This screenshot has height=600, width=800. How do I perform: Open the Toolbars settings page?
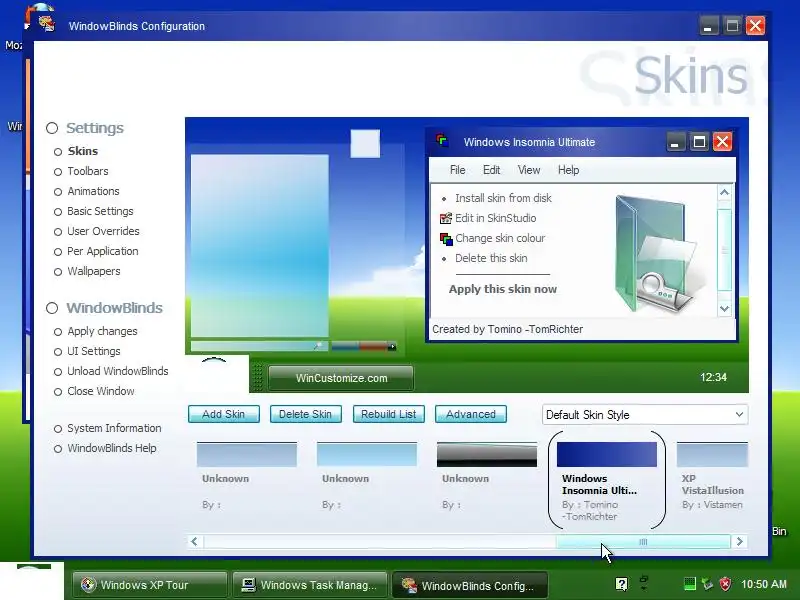coord(87,171)
